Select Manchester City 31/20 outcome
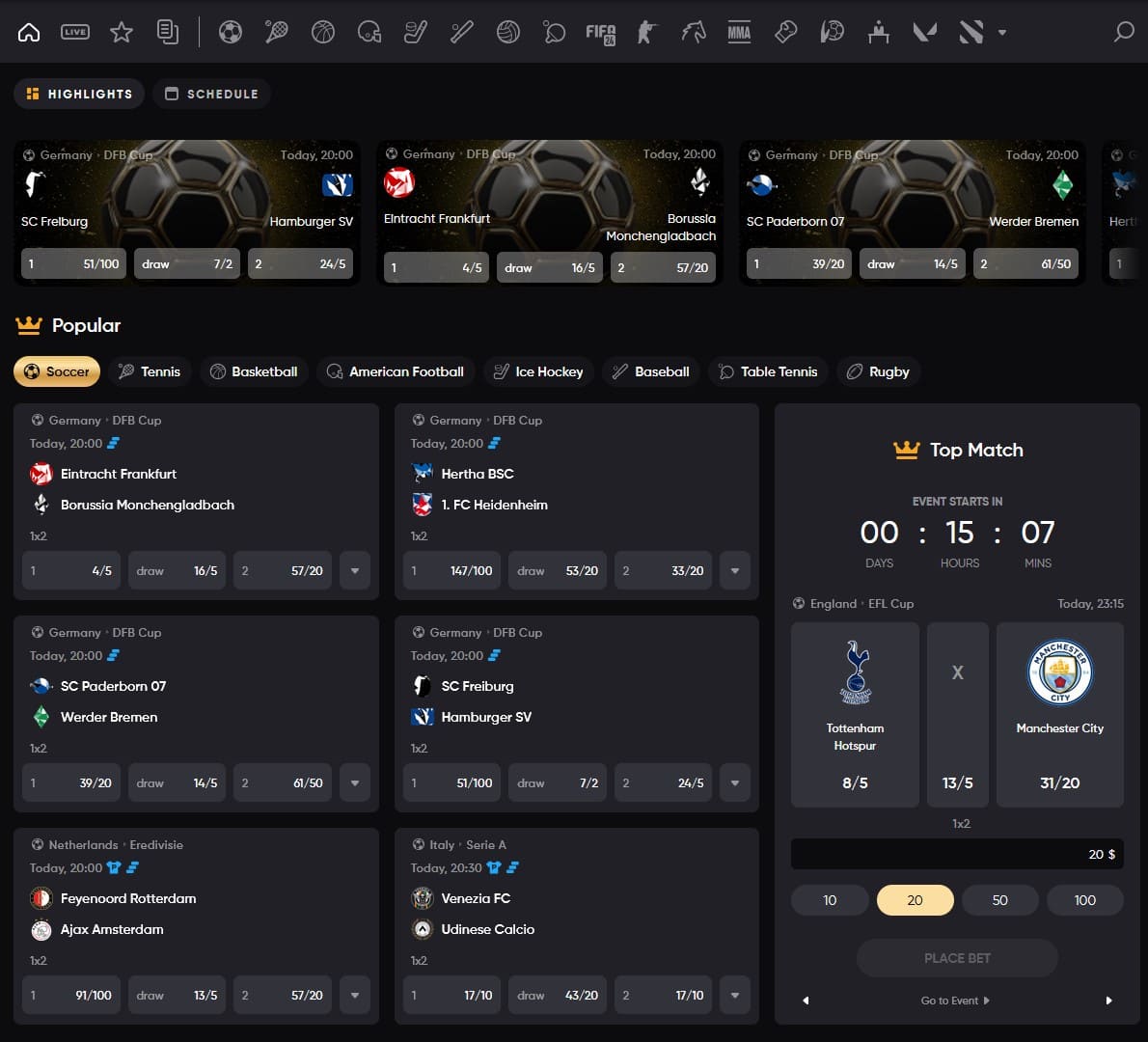This screenshot has height=1042, width=1148. (x=1059, y=714)
